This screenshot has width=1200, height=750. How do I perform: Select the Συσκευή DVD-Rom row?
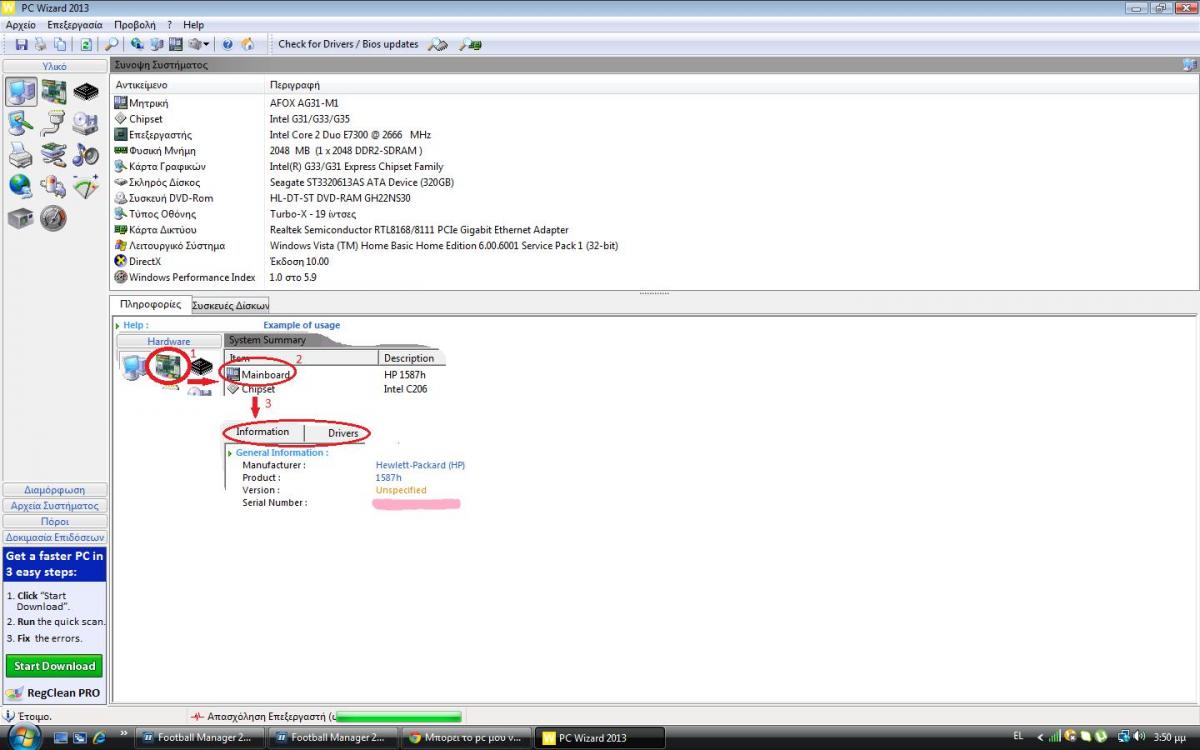[x=654, y=198]
